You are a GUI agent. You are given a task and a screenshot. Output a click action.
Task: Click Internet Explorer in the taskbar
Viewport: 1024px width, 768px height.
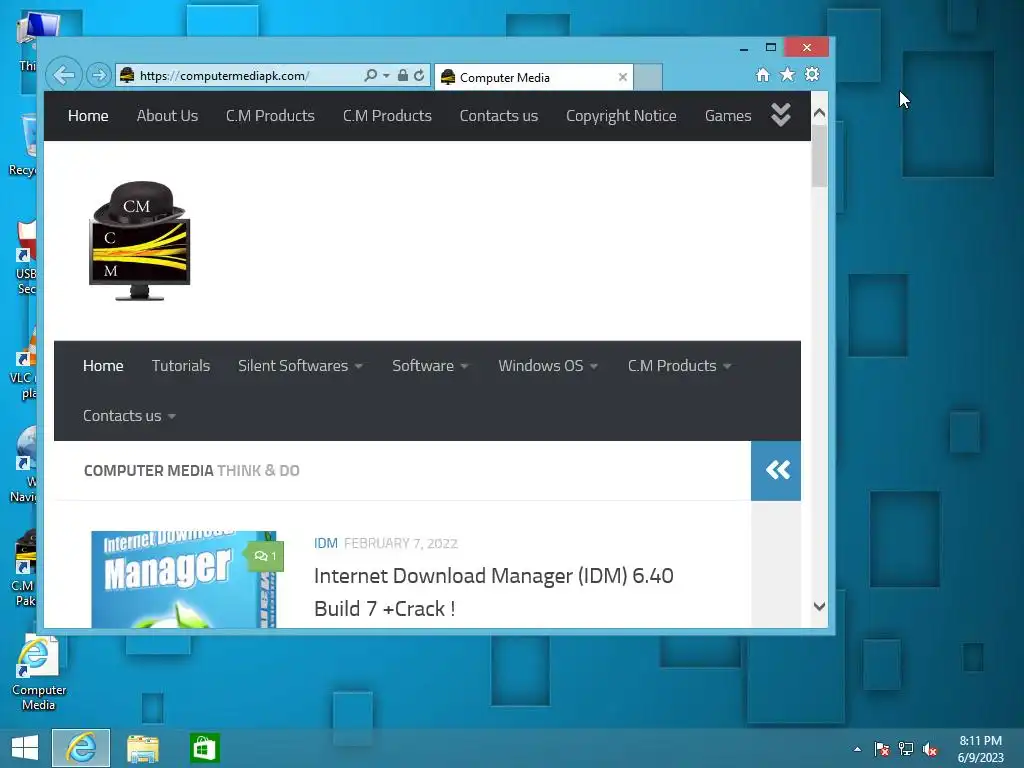tap(81, 748)
